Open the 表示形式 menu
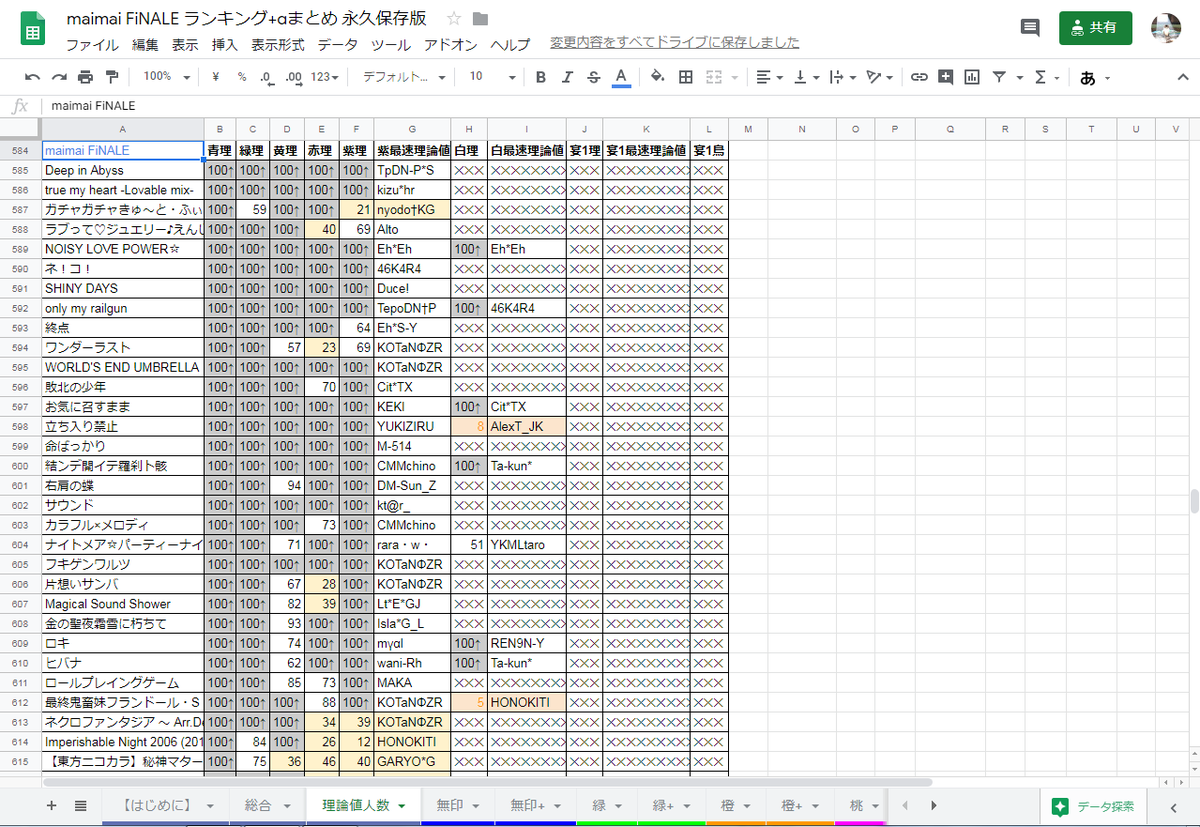The width and height of the screenshot is (1200, 827). [x=278, y=44]
